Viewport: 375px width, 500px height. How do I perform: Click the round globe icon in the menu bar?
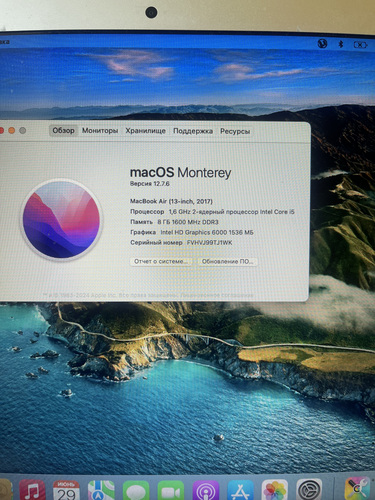click(x=322, y=43)
